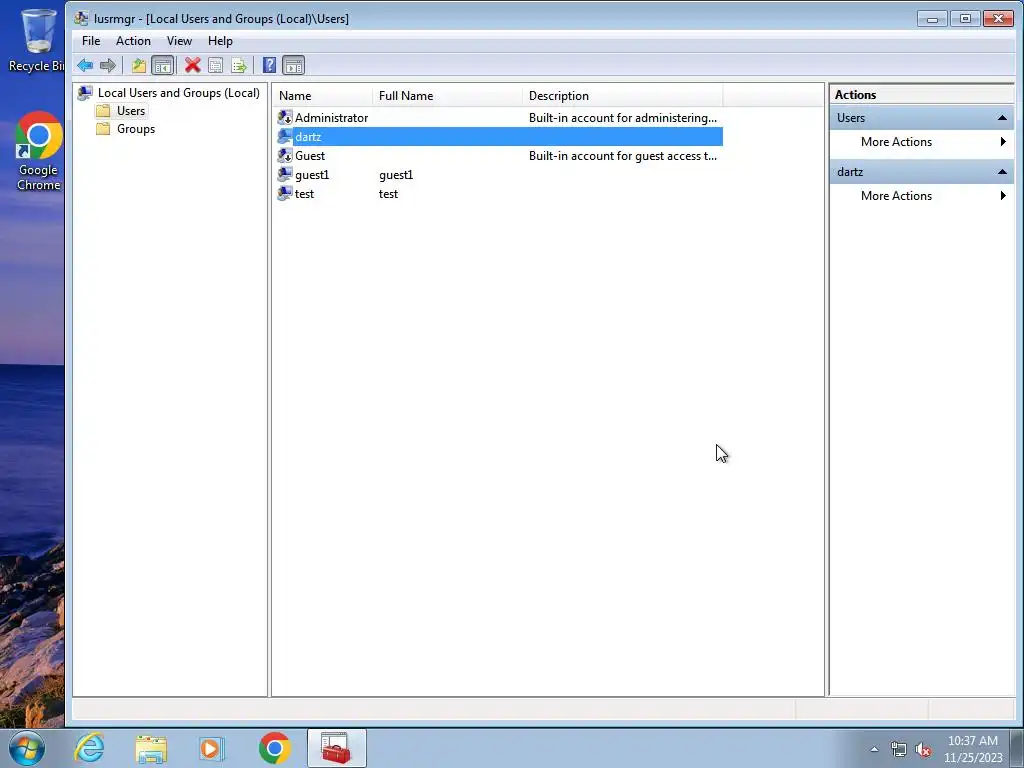Select the Users folder in the tree
The height and width of the screenshot is (768, 1024).
pyautogui.click(x=131, y=111)
